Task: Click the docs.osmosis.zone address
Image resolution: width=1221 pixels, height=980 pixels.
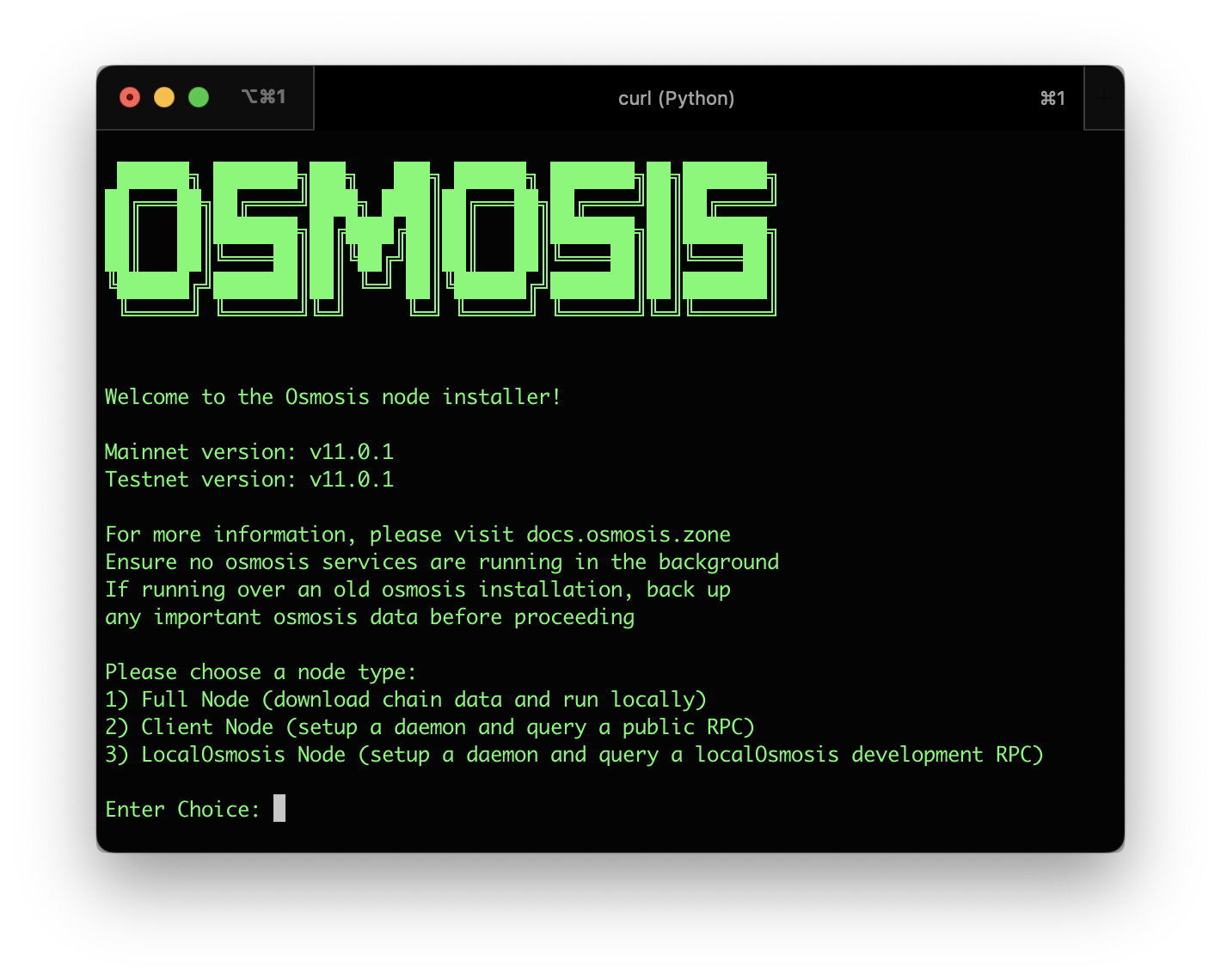Action: click(x=629, y=535)
